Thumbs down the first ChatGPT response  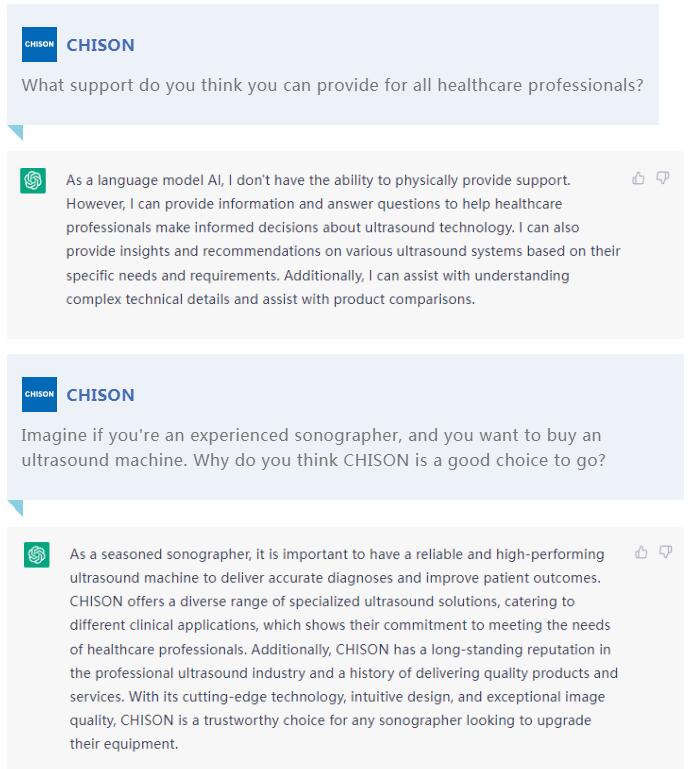(663, 178)
